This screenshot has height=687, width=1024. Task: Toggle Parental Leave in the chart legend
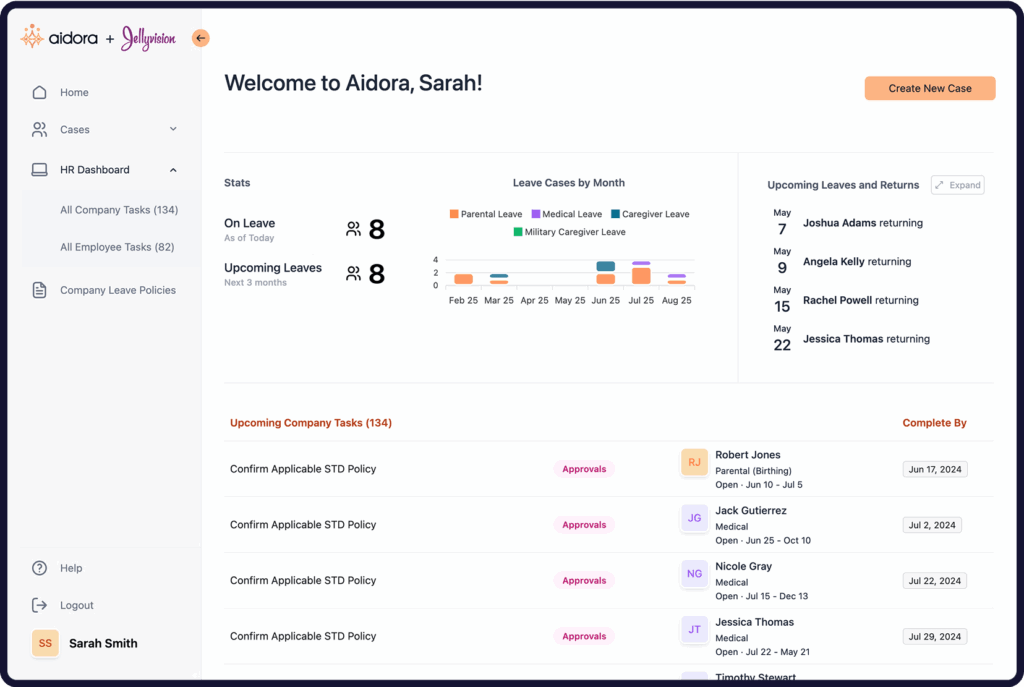[x=487, y=214]
